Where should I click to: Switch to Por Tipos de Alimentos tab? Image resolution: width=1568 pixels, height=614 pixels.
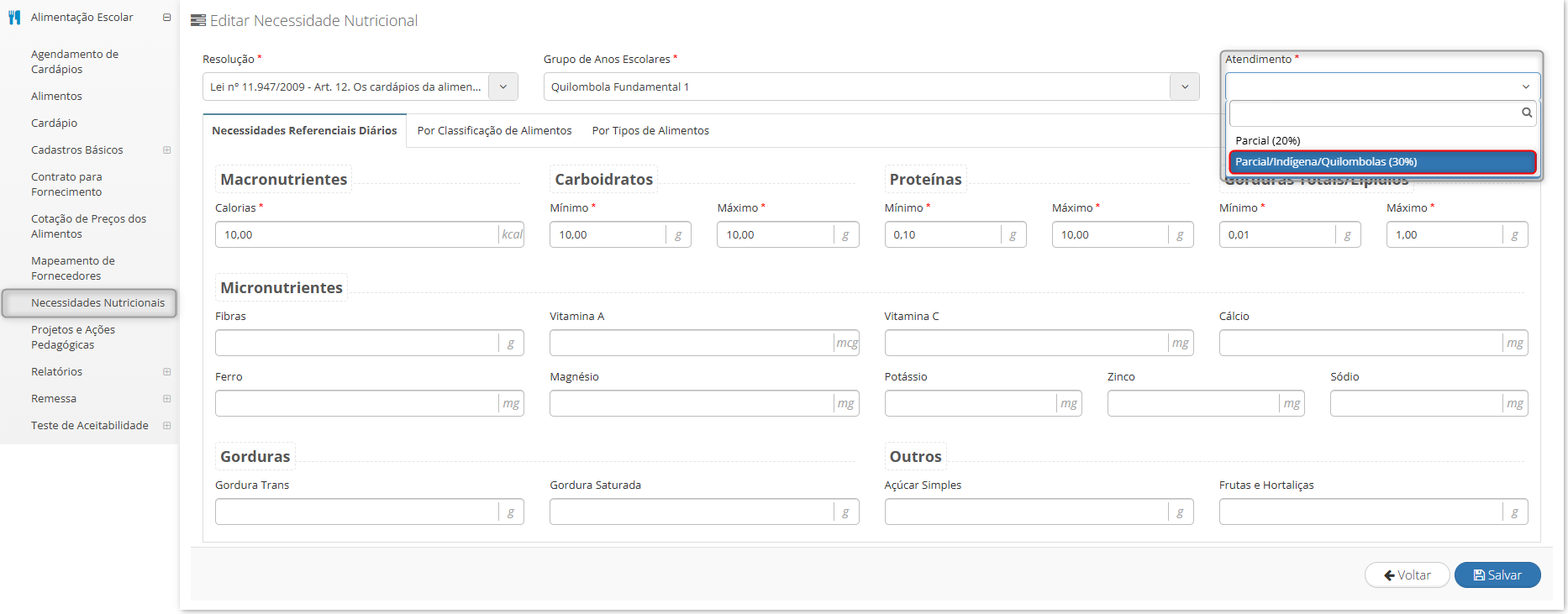(650, 130)
